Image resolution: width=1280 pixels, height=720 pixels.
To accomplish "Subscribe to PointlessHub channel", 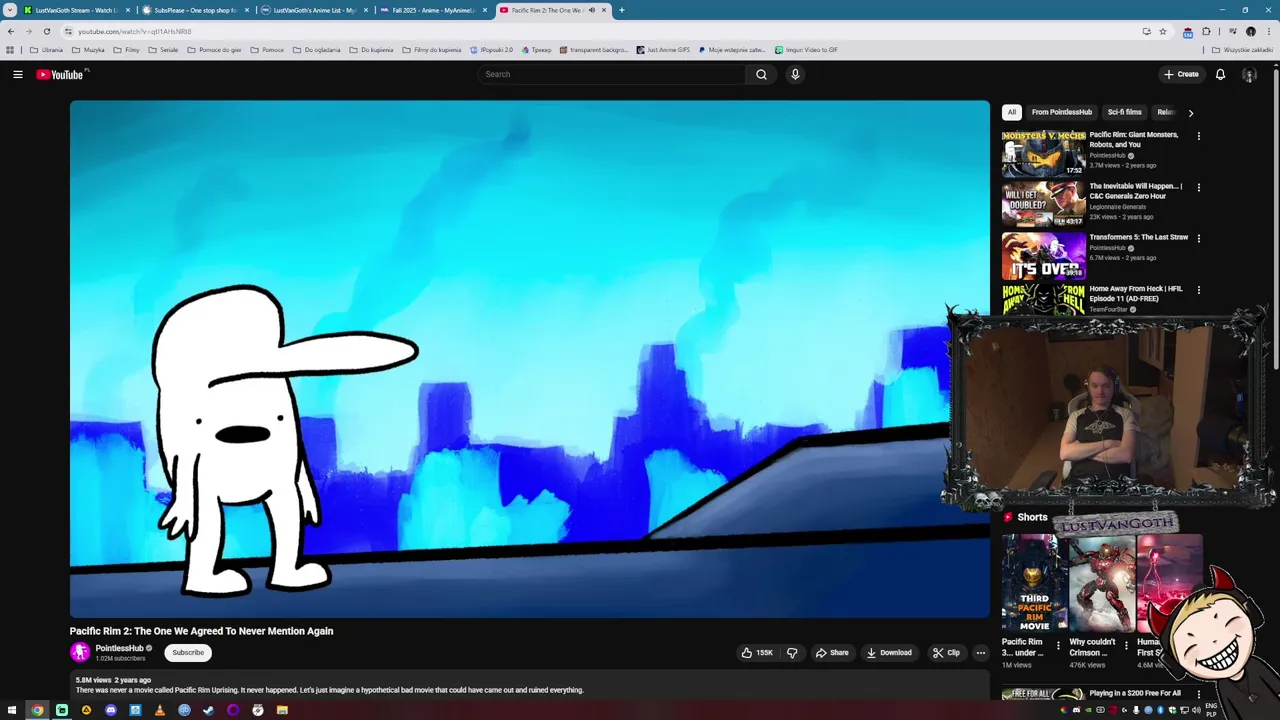I will click(188, 653).
